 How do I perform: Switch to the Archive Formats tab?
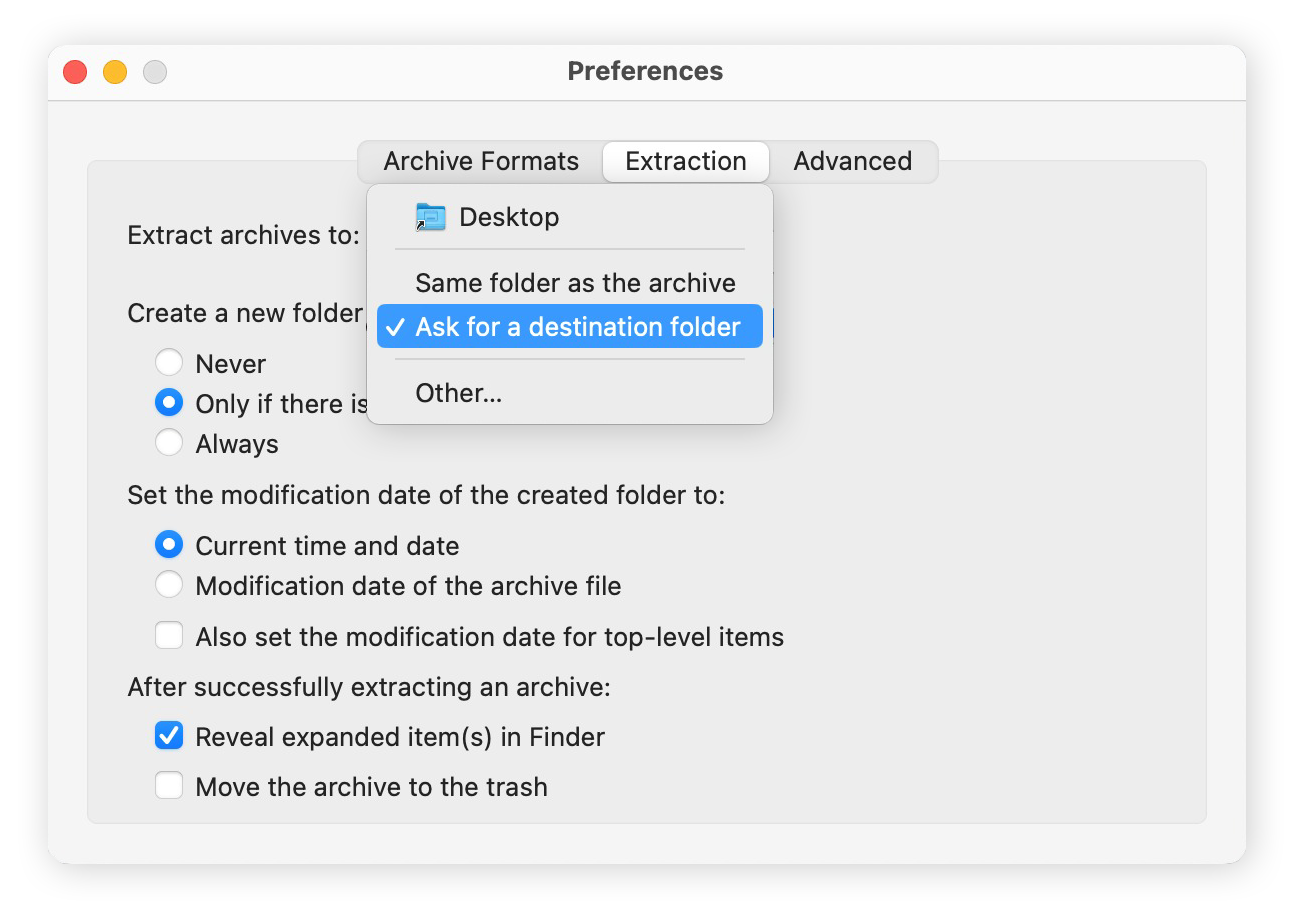(x=482, y=161)
